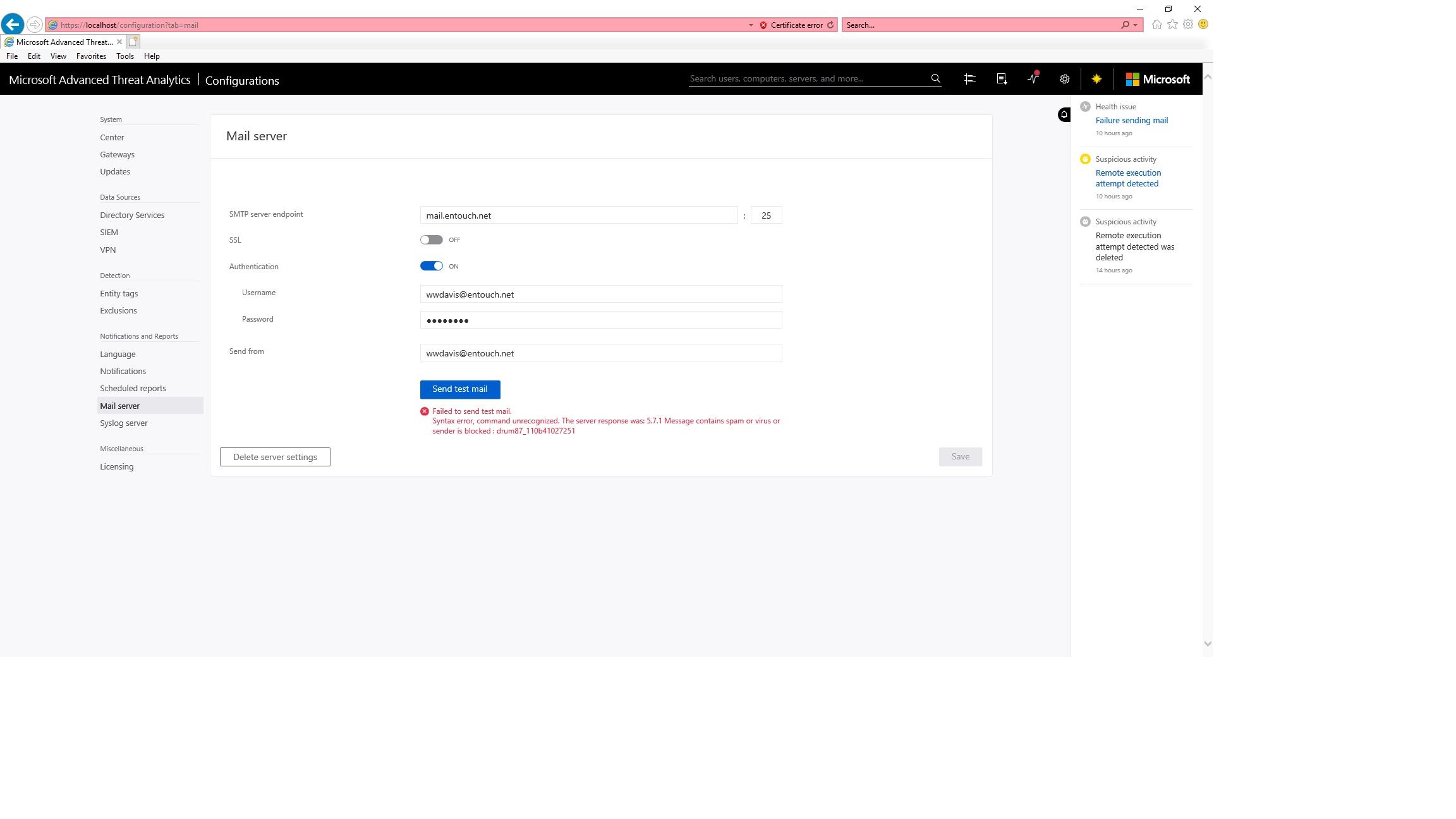Open Scheduled reports in sidebar
This screenshot has width=1456, height=819.
tap(133, 389)
